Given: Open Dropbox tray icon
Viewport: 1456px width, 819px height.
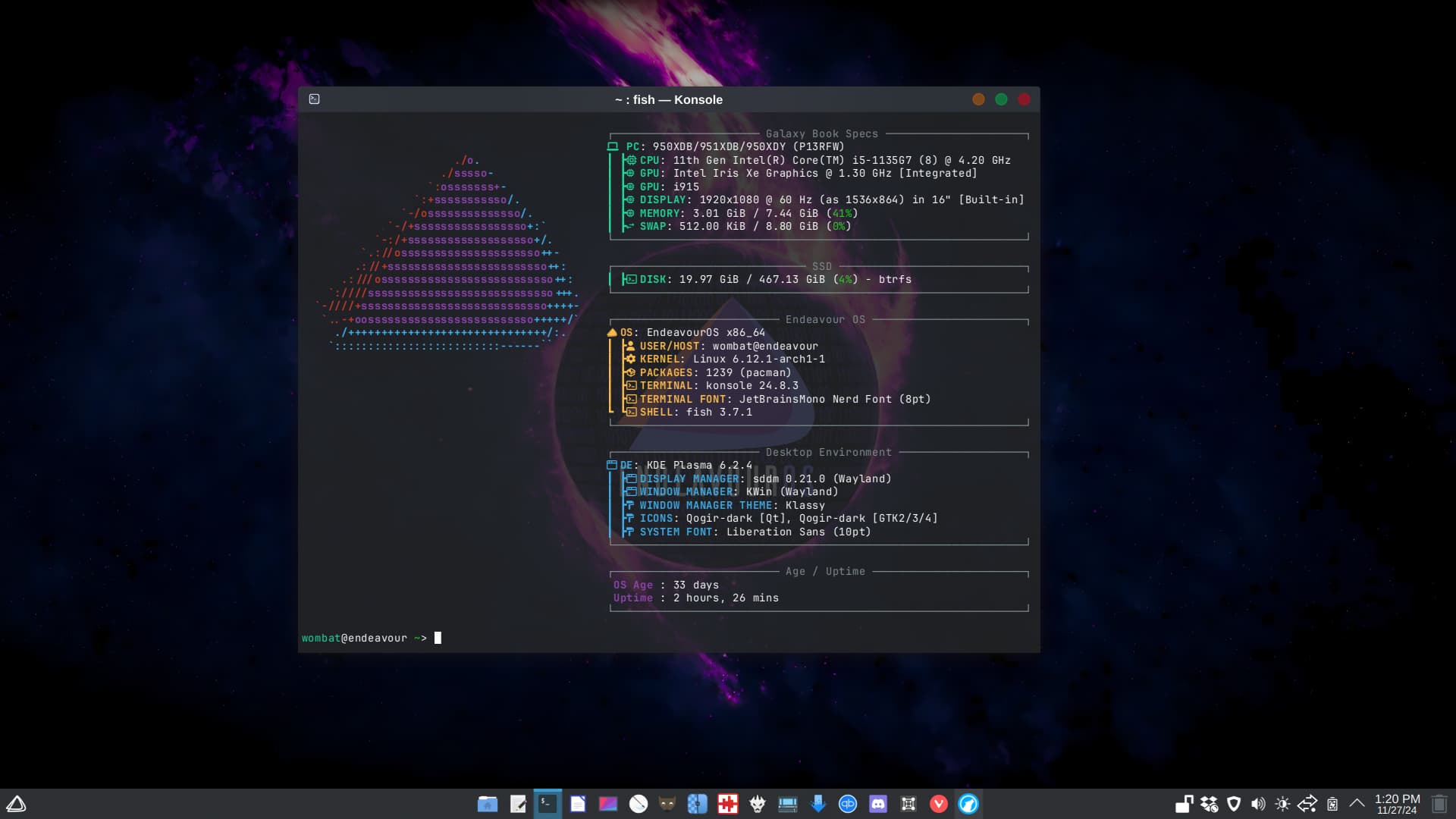Looking at the screenshot, I should [x=1210, y=804].
